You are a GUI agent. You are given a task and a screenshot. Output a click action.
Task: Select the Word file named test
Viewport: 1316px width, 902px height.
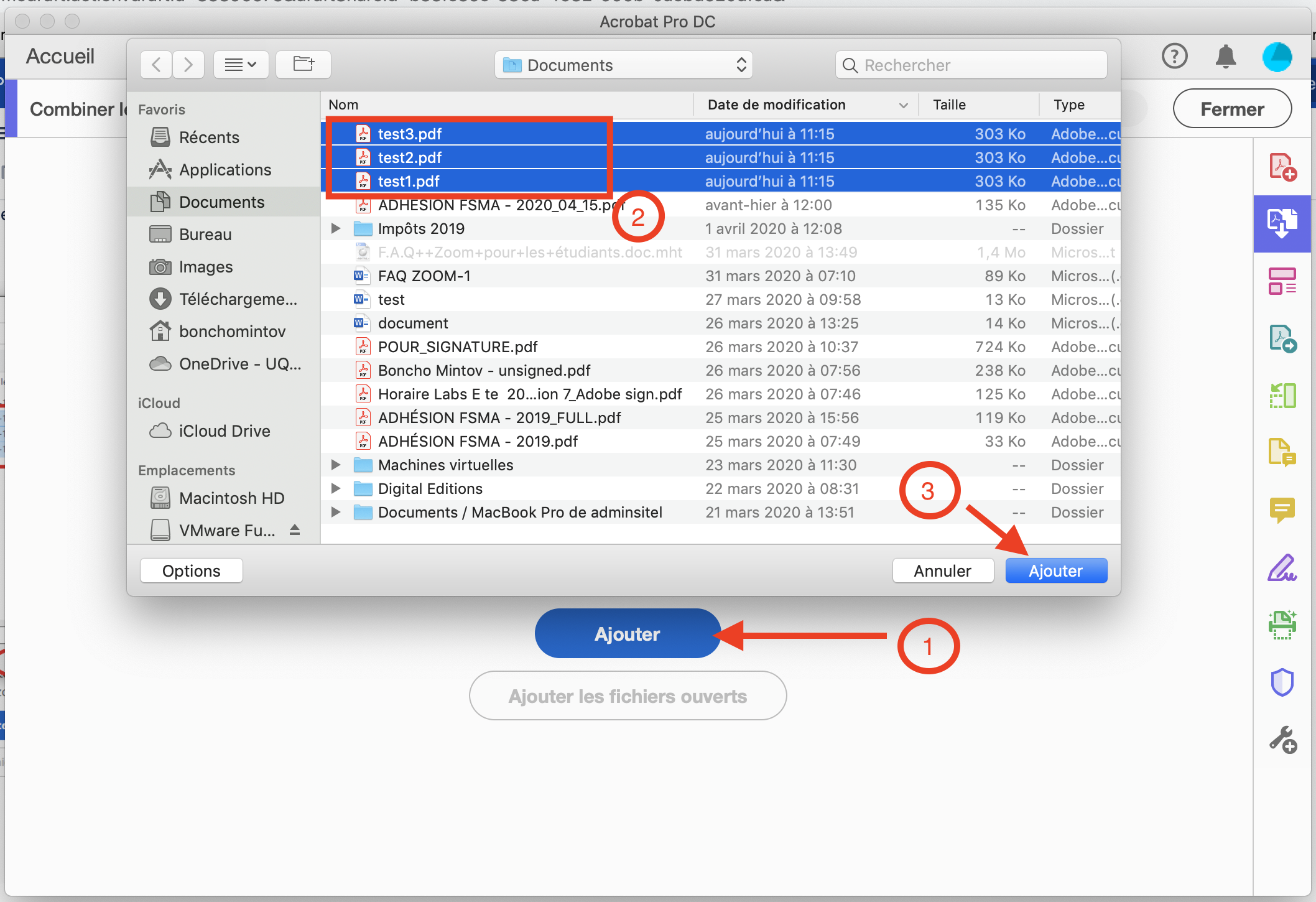click(721, 299)
